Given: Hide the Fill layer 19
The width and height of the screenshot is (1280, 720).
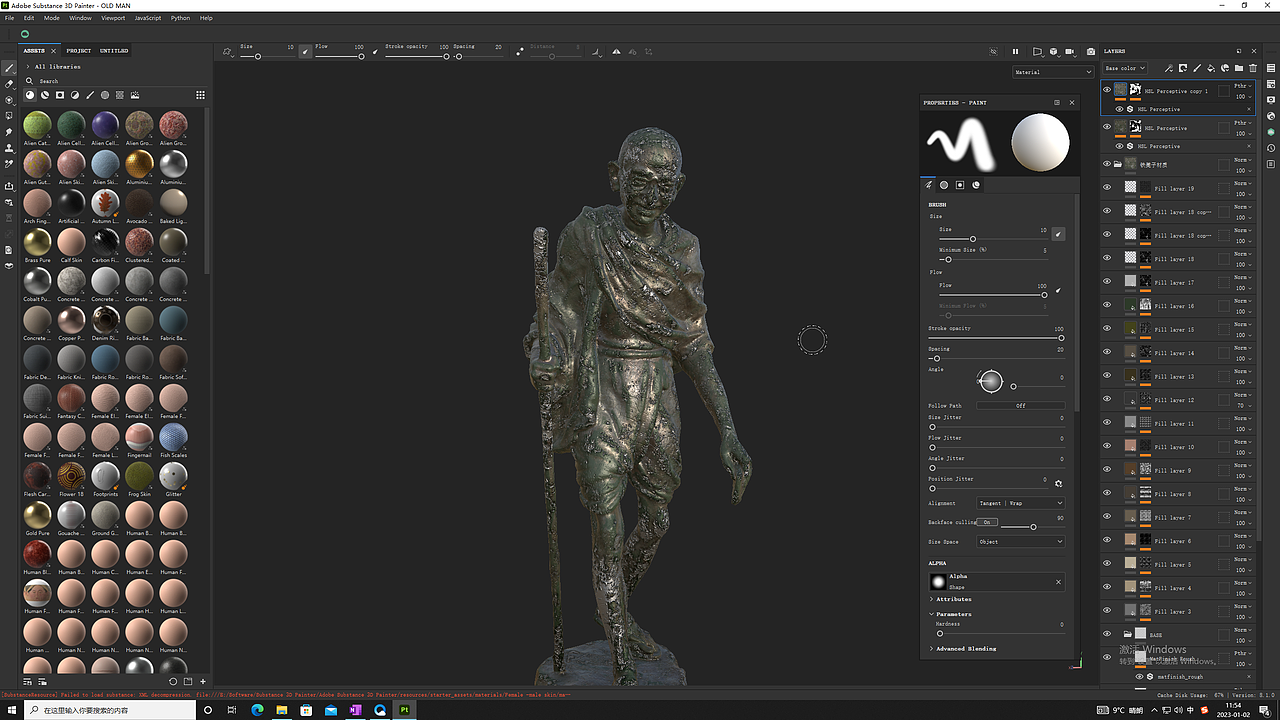Looking at the screenshot, I should coord(1107,187).
